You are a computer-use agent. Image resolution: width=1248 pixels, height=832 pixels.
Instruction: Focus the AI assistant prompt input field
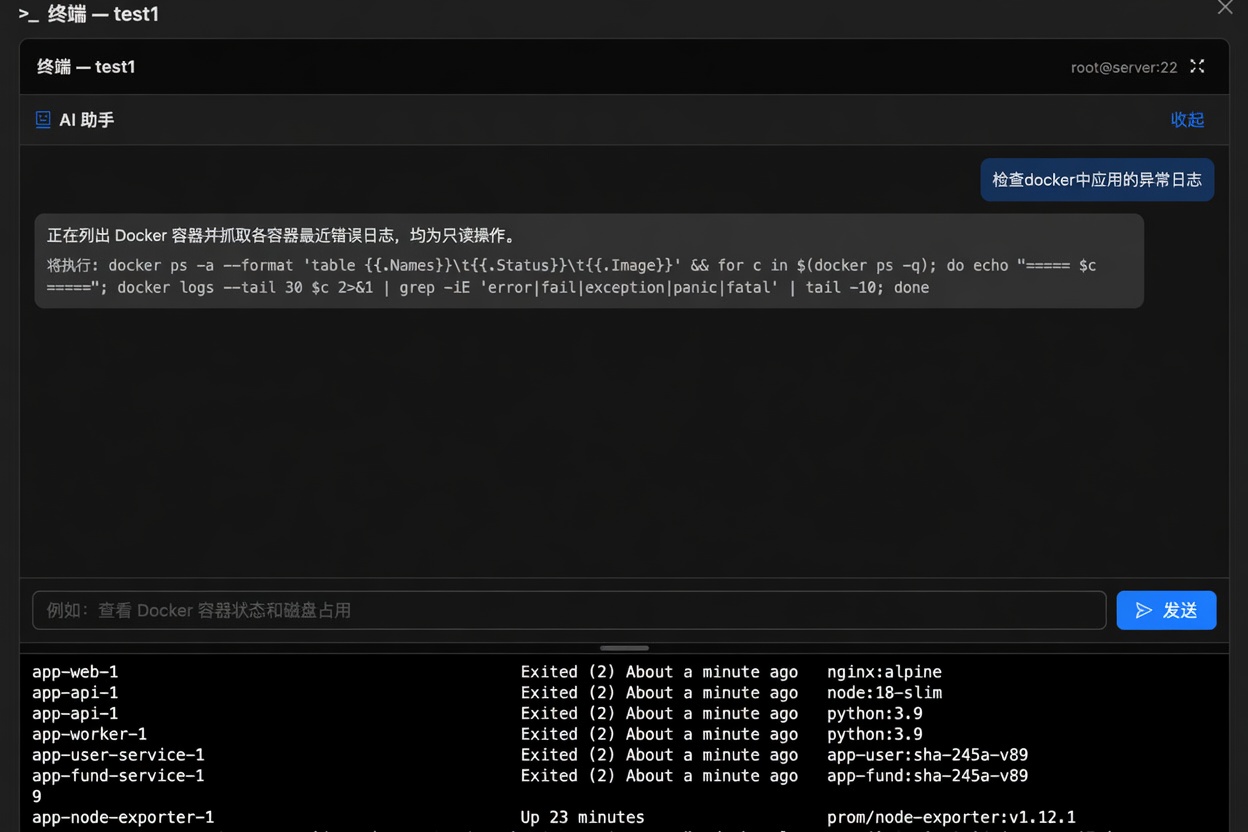pos(569,610)
